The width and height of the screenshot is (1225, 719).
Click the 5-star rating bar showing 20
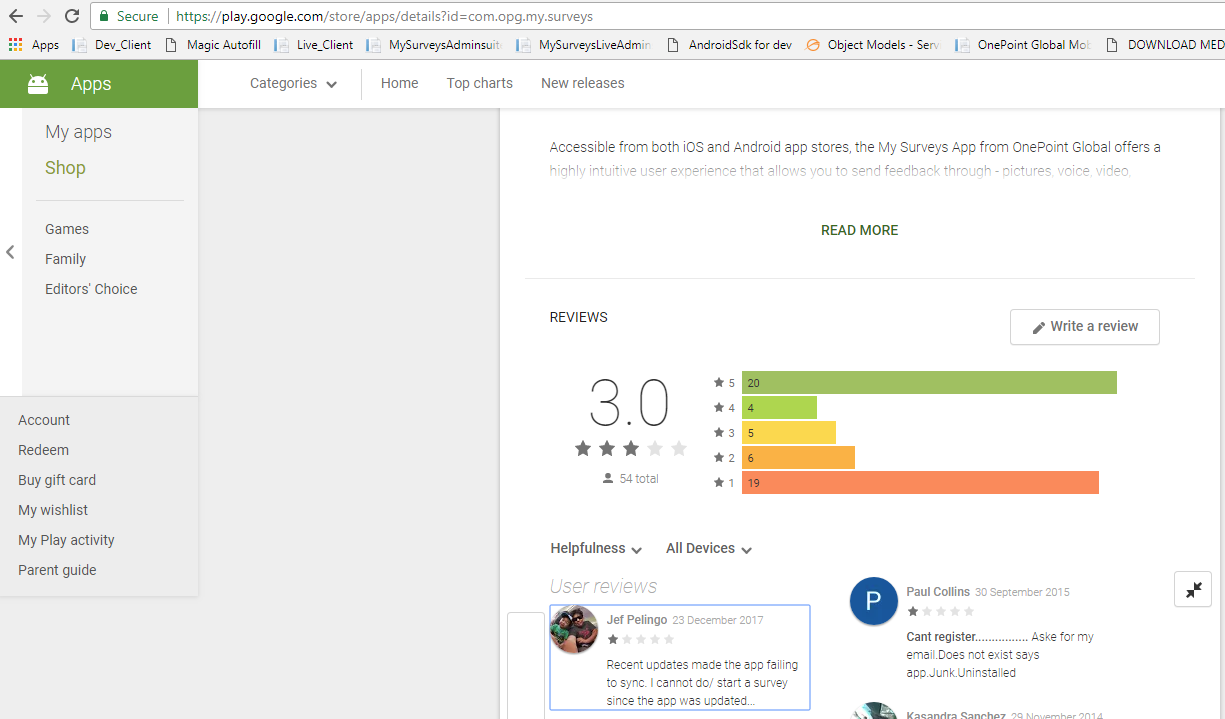pos(929,383)
